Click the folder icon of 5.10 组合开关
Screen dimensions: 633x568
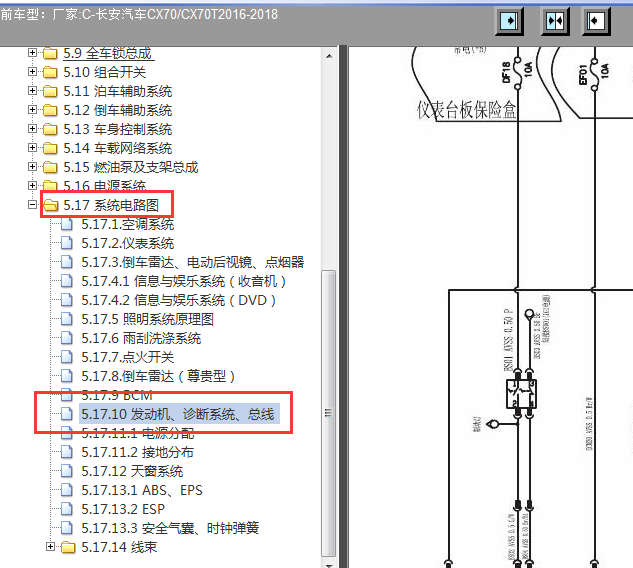click(x=50, y=72)
